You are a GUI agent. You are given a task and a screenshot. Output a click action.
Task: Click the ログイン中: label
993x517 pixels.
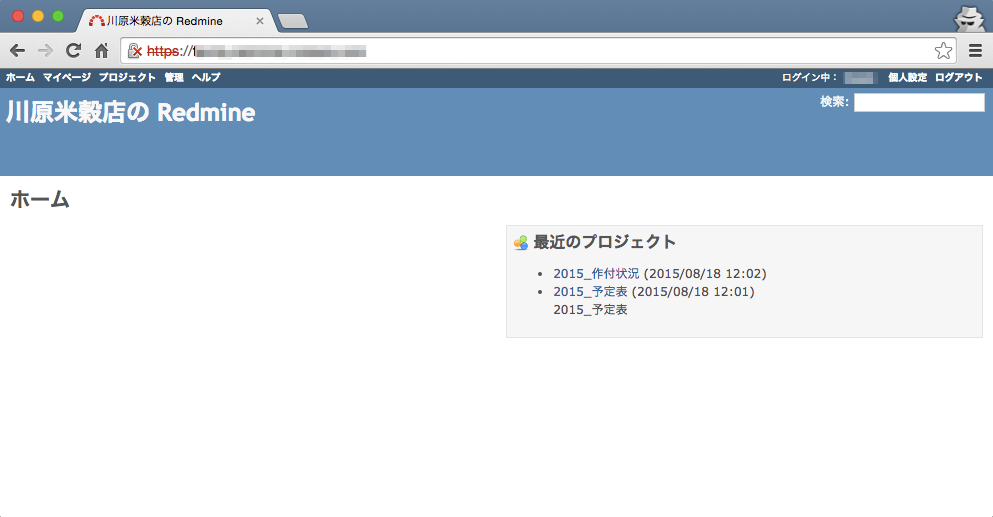(809, 77)
